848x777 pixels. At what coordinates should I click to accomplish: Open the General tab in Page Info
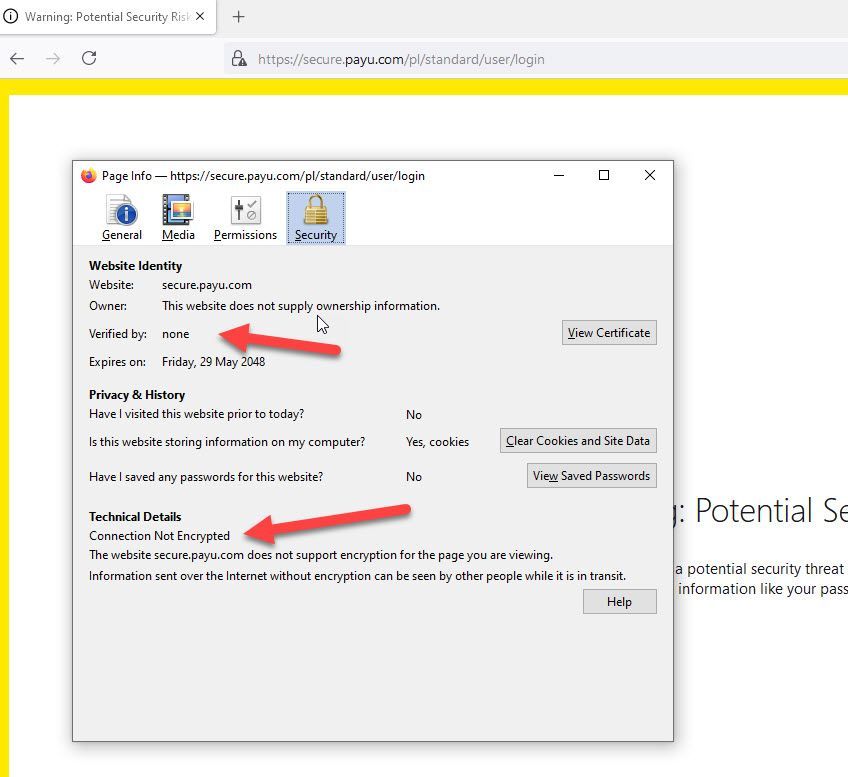coord(122,218)
